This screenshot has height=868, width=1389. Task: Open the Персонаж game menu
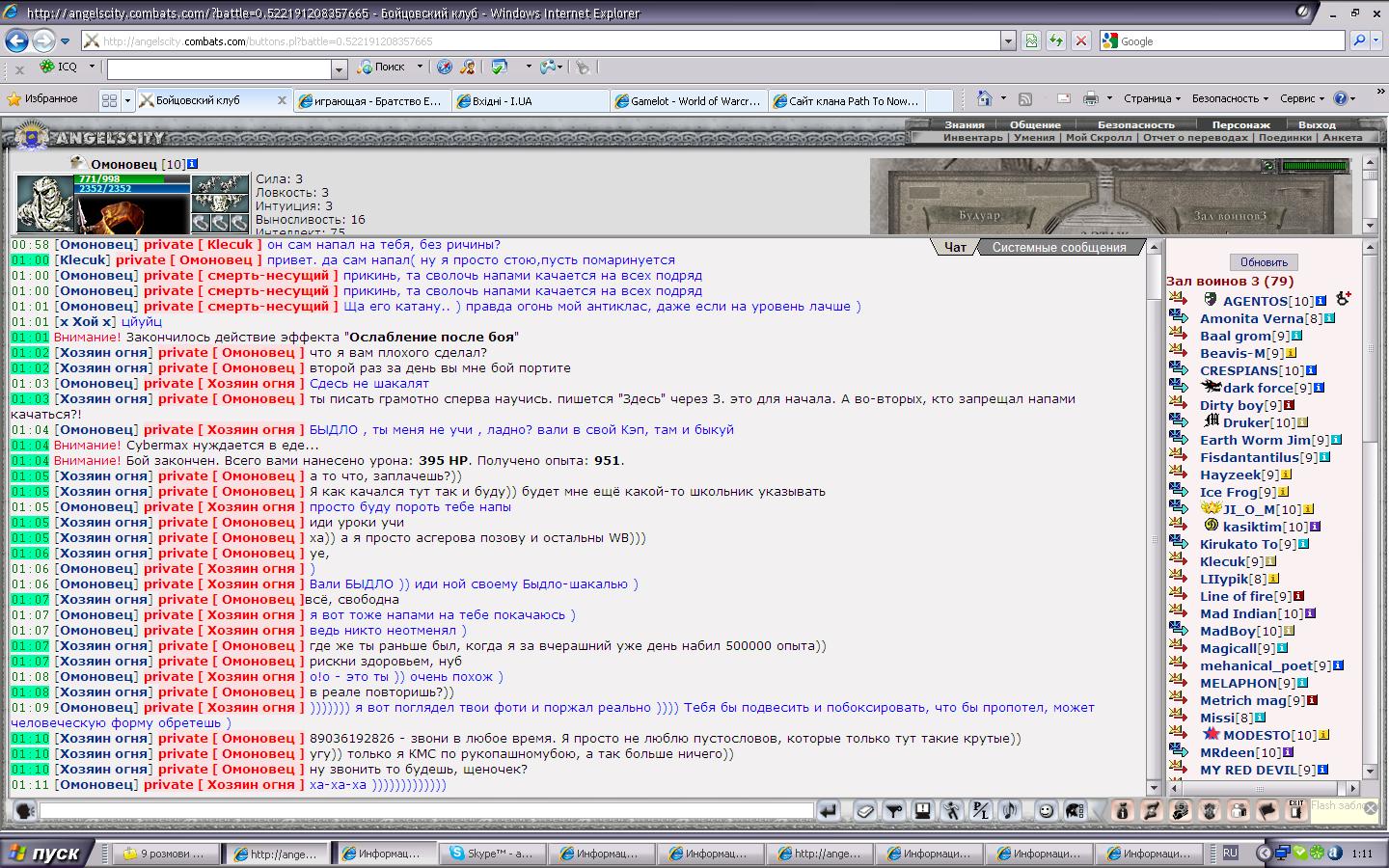1240,124
